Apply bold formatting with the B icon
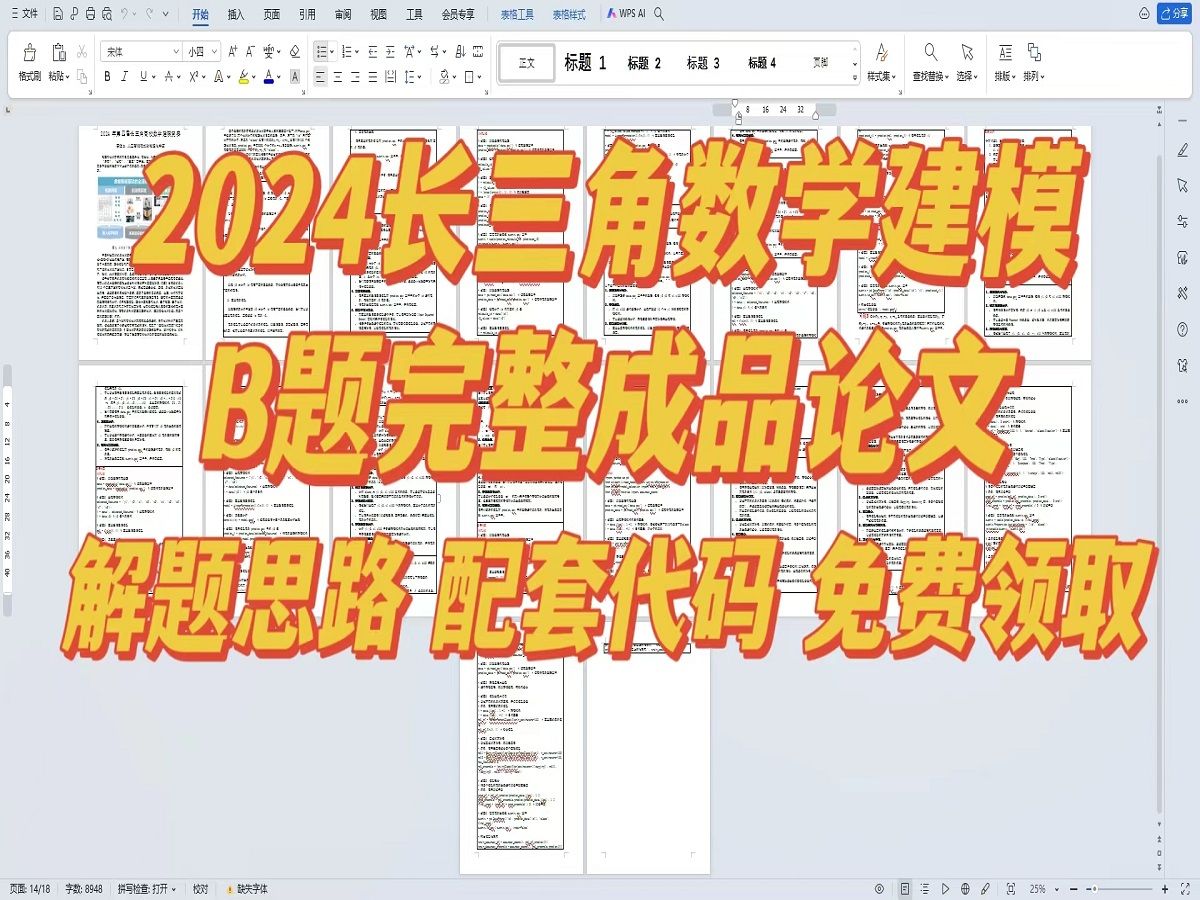This screenshot has height=900, width=1200. pos(107,77)
